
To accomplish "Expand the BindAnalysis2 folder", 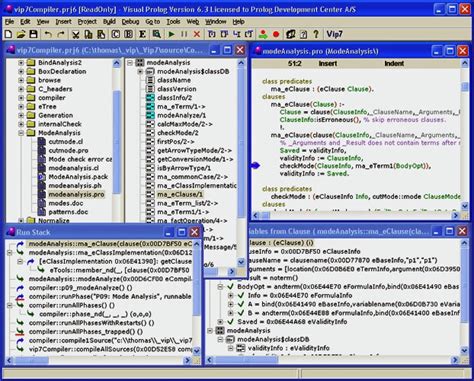I will coord(21,63).
